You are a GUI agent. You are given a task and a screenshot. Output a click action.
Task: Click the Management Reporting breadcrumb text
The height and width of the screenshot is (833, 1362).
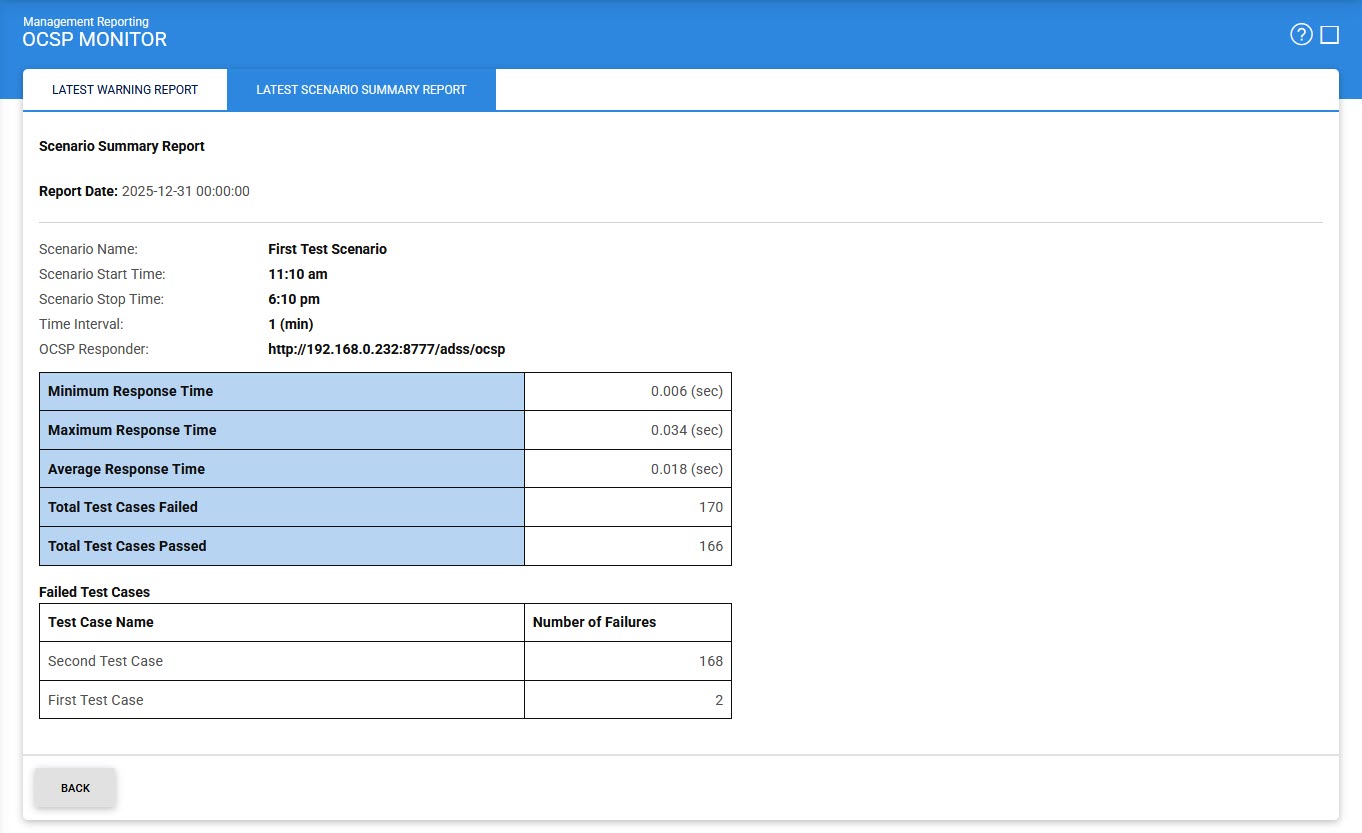[x=85, y=21]
